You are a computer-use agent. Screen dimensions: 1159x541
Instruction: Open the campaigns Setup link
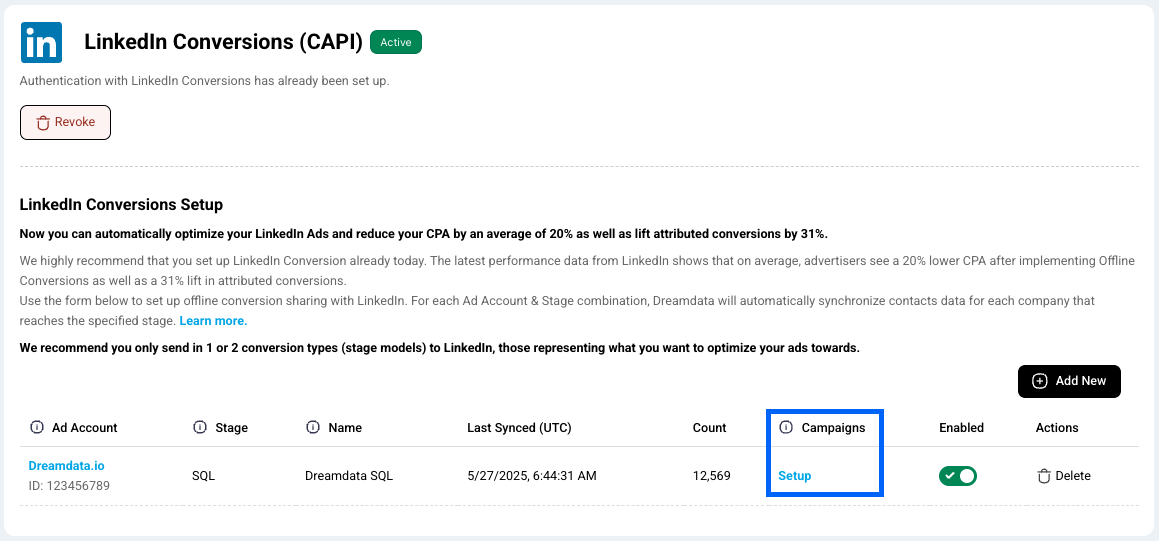pos(795,476)
